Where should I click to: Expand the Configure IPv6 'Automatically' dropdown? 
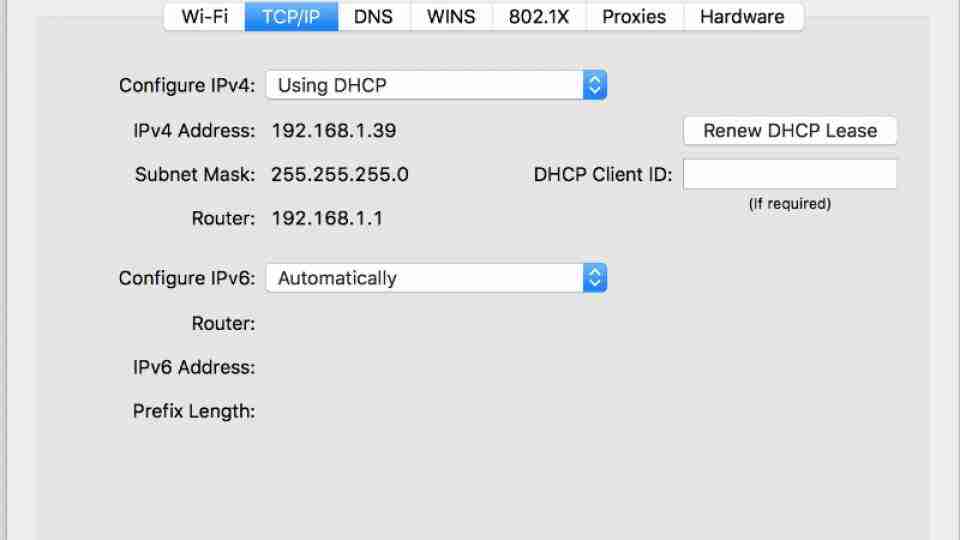[436, 279]
